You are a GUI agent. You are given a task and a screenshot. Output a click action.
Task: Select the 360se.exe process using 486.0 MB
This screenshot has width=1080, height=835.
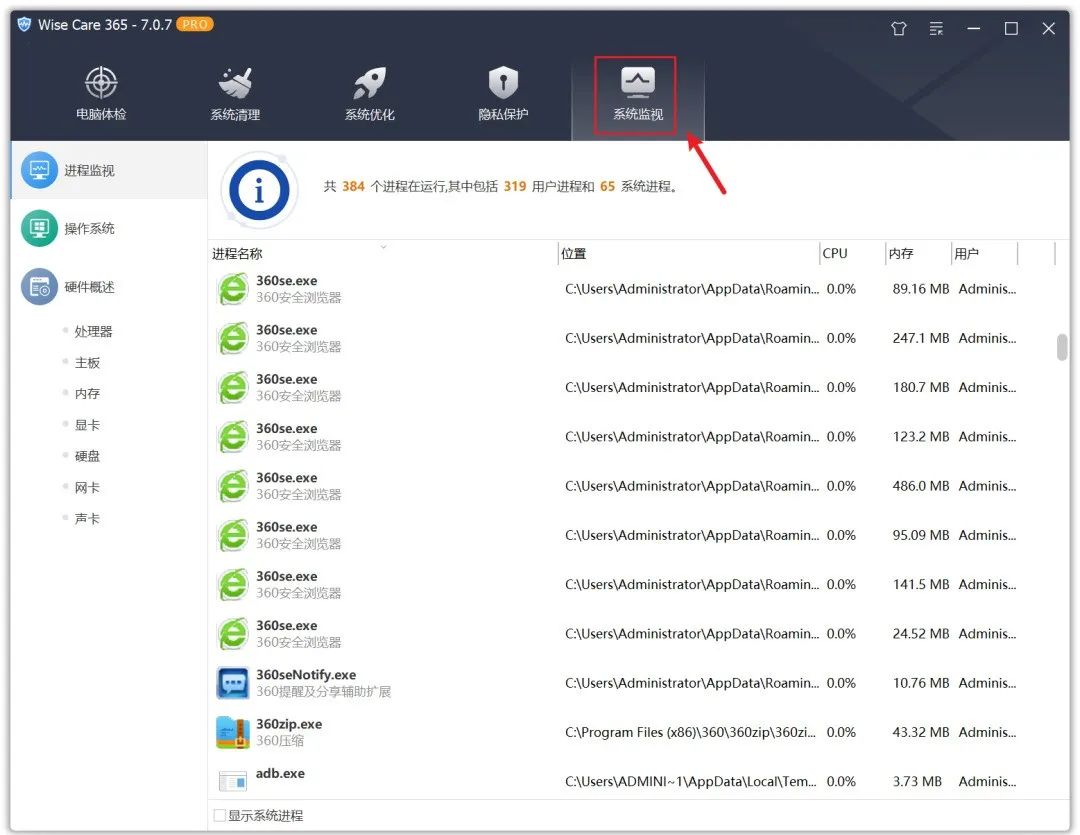tap(631, 486)
